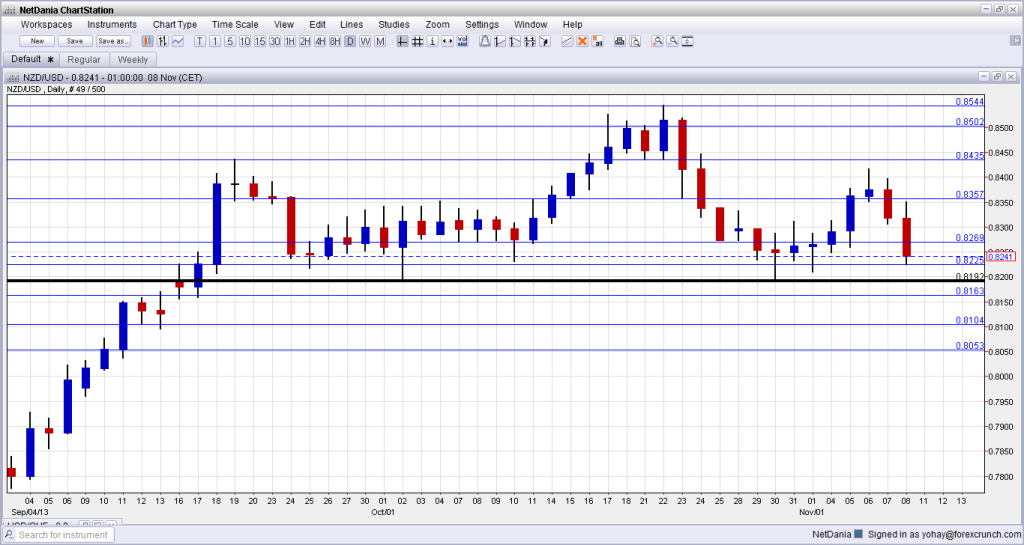
Task: Click the print preview icon
Action: pyautogui.click(x=635, y=41)
